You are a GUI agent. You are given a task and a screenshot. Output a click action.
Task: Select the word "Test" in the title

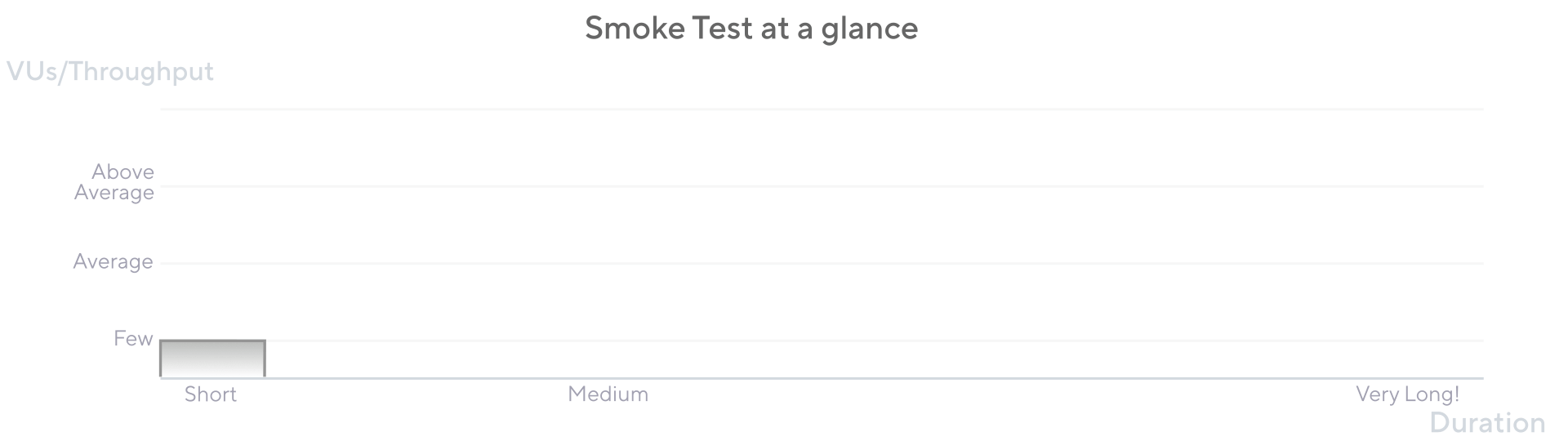coord(722,29)
